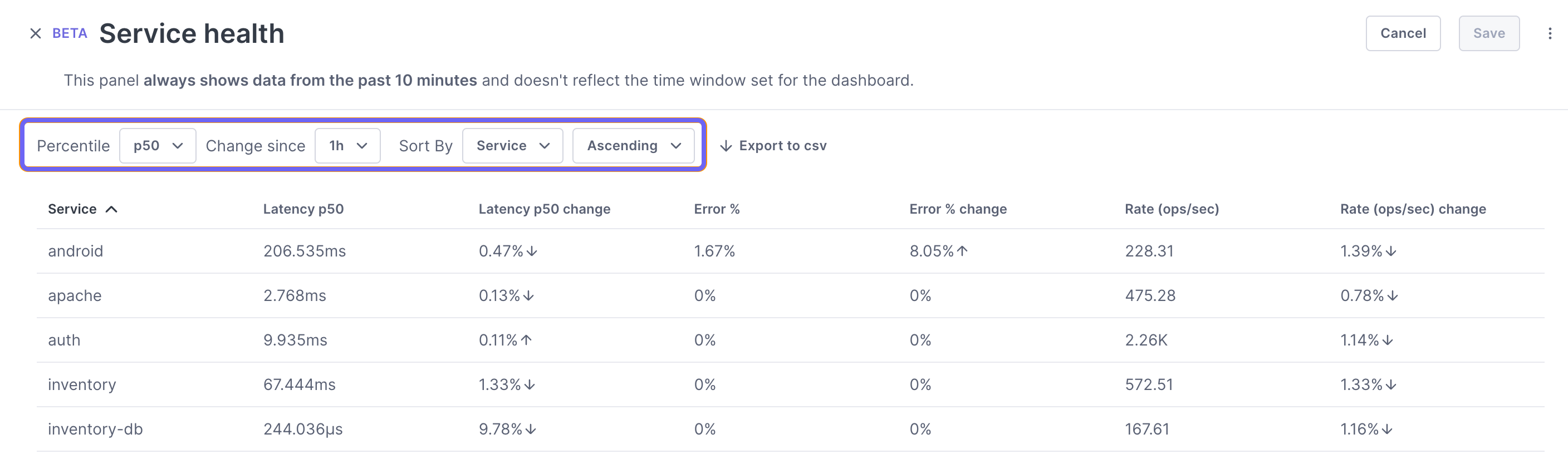This screenshot has height=454, width=1568.
Task: Click the X close icon beside BETA
Action: [x=35, y=33]
